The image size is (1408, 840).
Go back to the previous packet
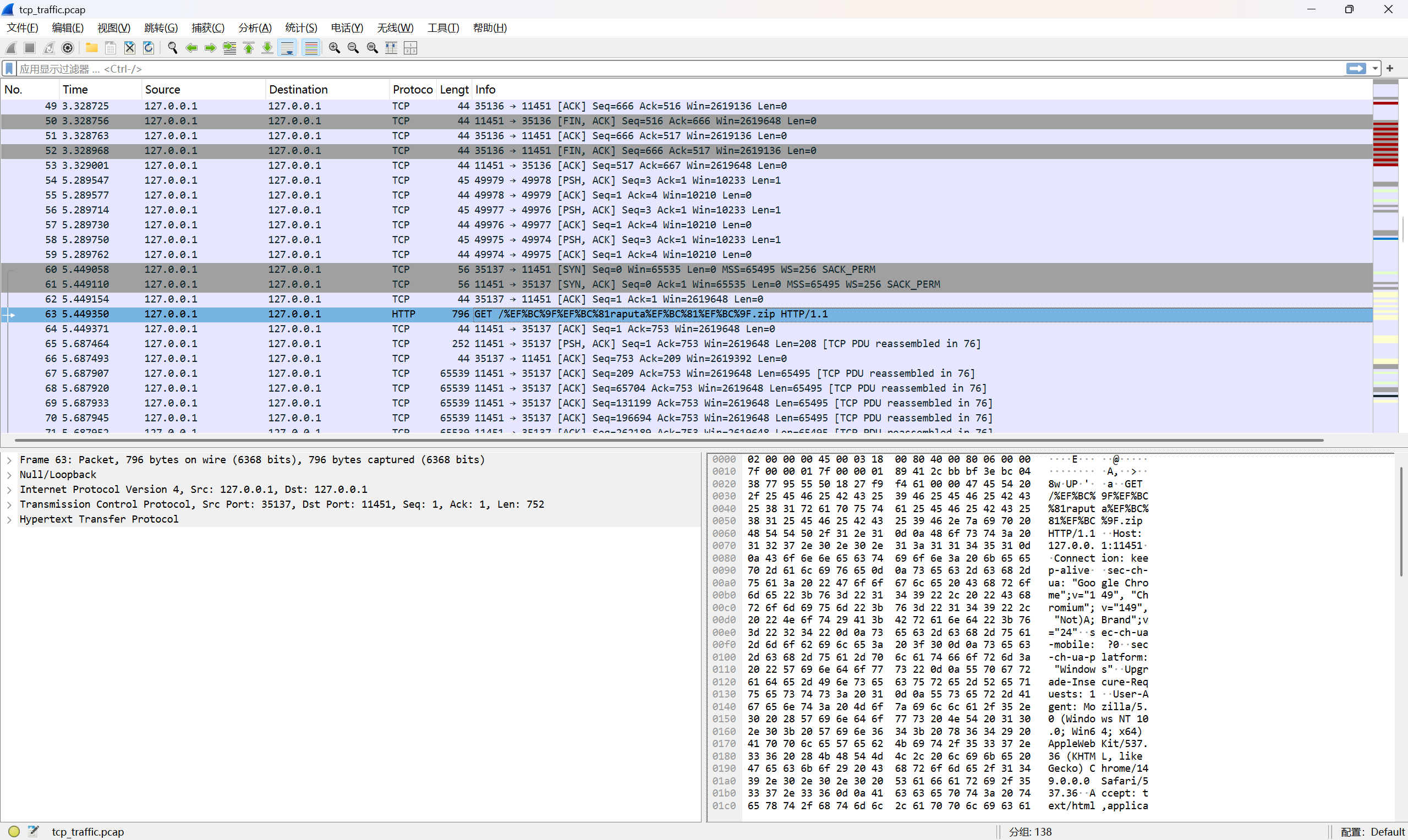click(x=192, y=48)
